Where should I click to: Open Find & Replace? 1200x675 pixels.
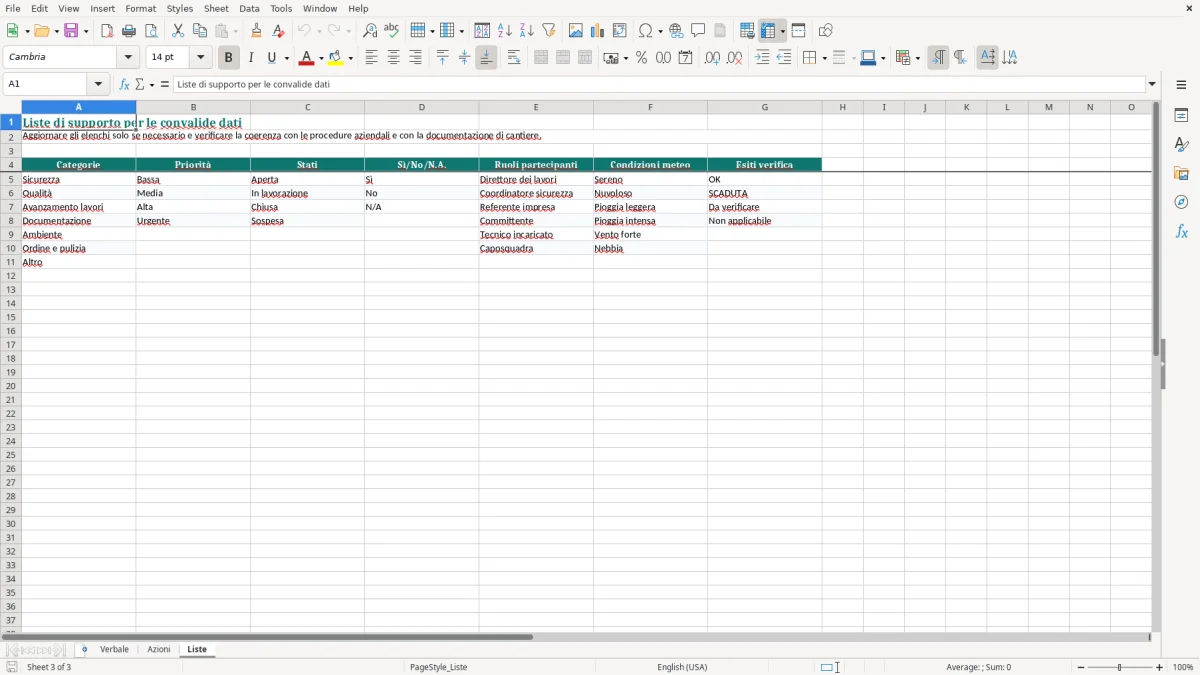[x=370, y=31]
